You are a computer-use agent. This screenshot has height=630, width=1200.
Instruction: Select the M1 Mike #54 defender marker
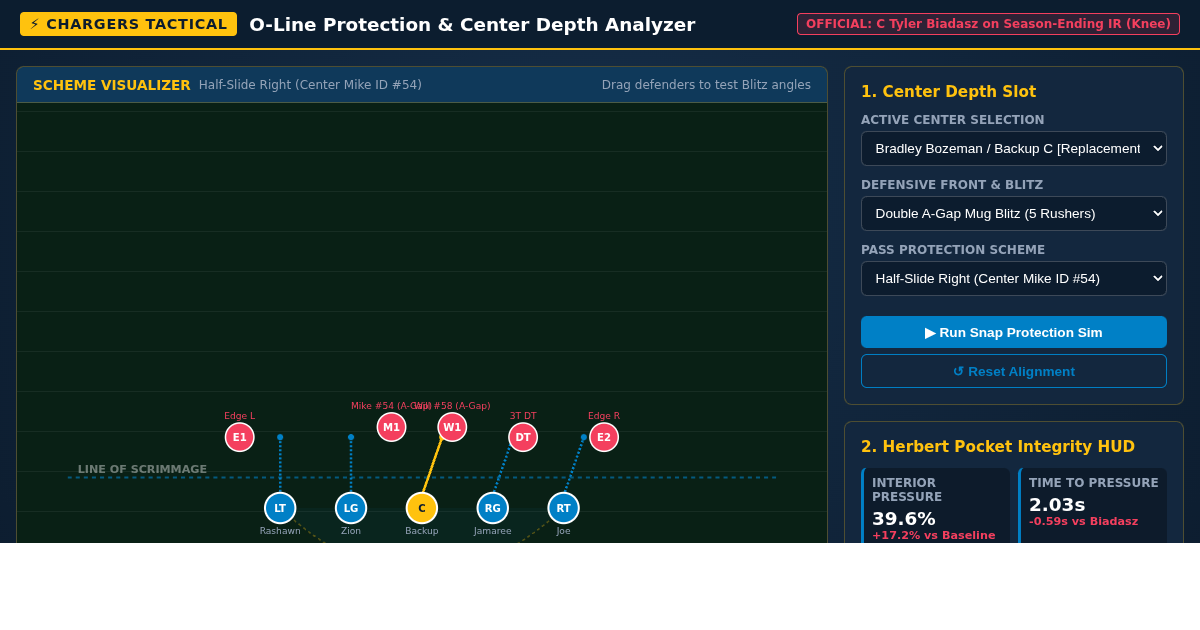tap(391, 427)
